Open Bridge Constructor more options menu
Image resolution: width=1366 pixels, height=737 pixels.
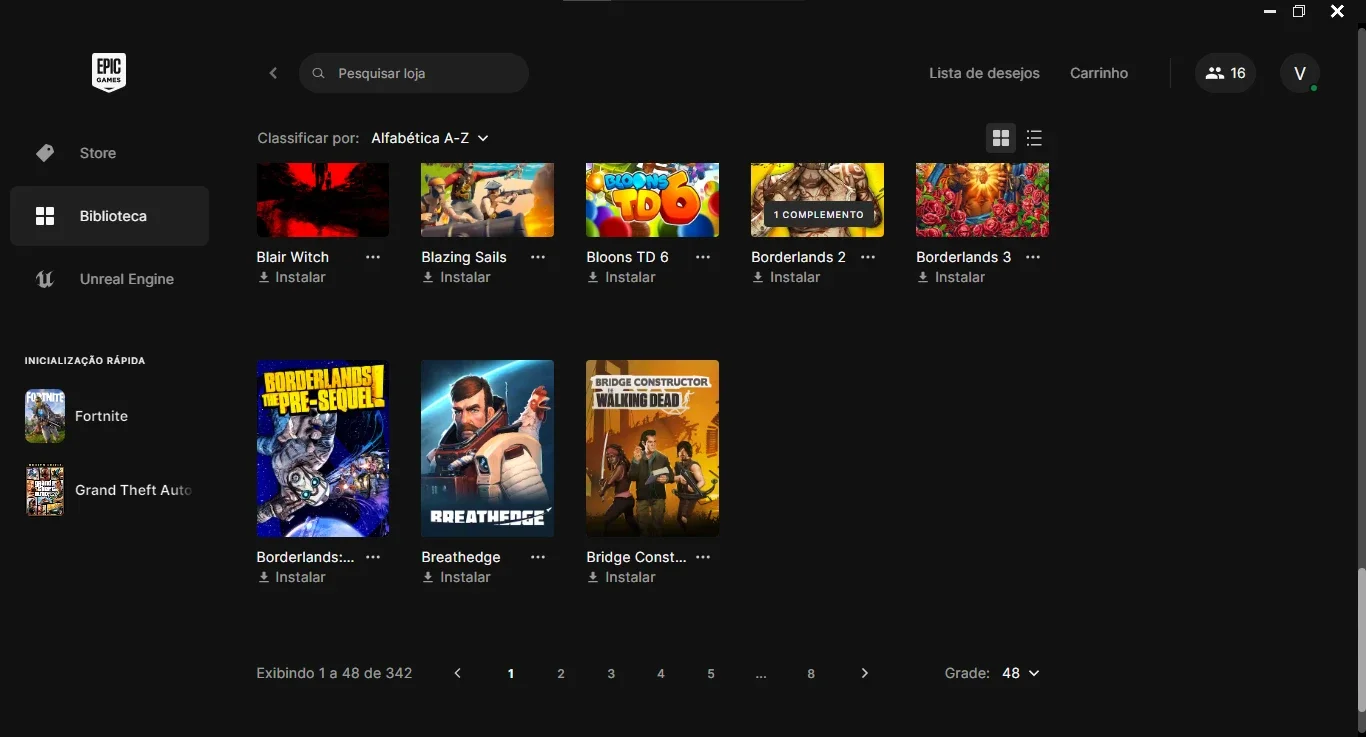703,557
